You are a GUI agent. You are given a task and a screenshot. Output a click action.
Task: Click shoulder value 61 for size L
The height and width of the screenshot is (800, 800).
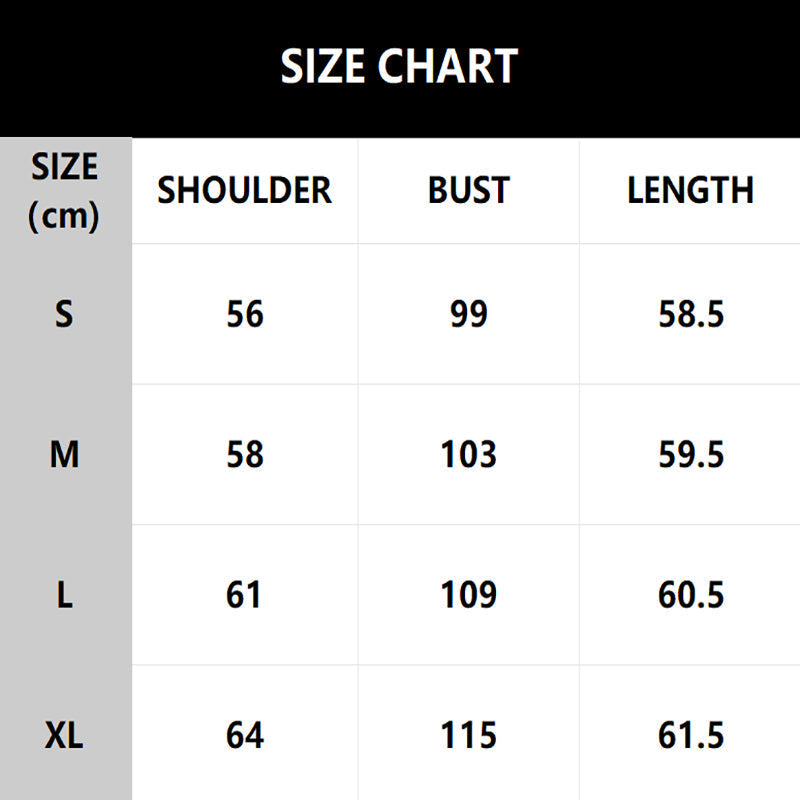[244, 596]
